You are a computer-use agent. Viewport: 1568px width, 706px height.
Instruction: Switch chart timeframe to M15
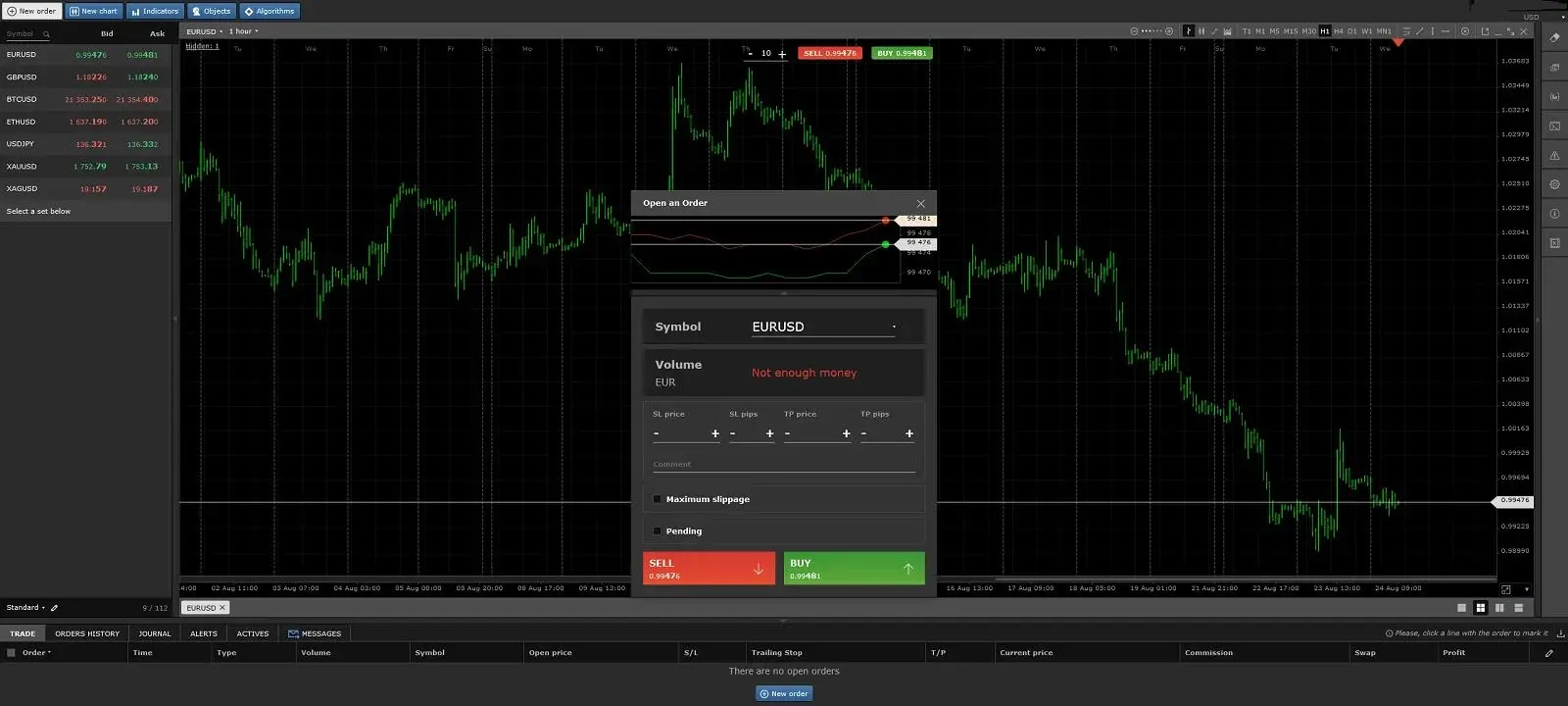tap(1291, 31)
